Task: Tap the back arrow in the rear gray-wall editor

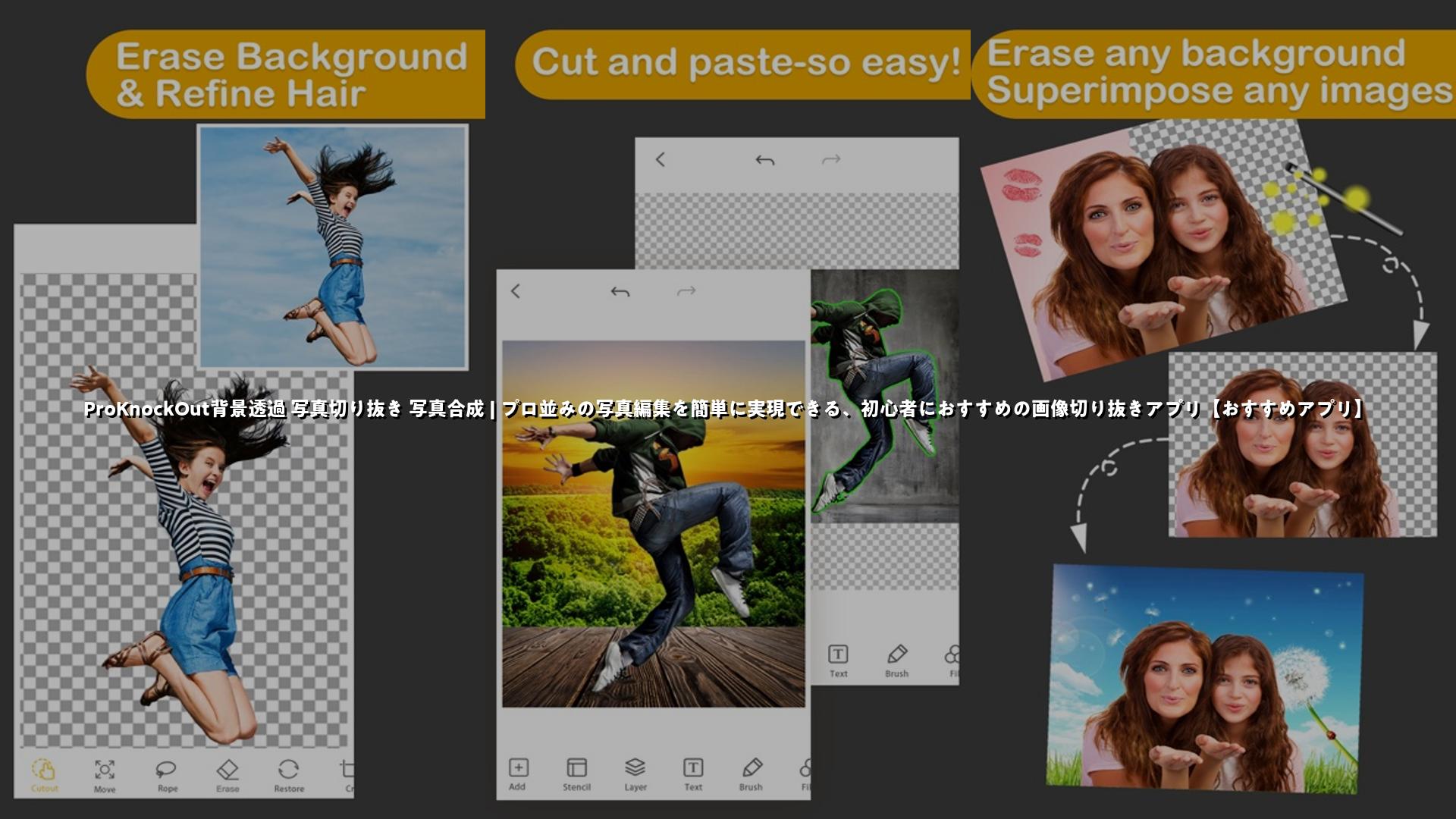Action: [x=661, y=159]
